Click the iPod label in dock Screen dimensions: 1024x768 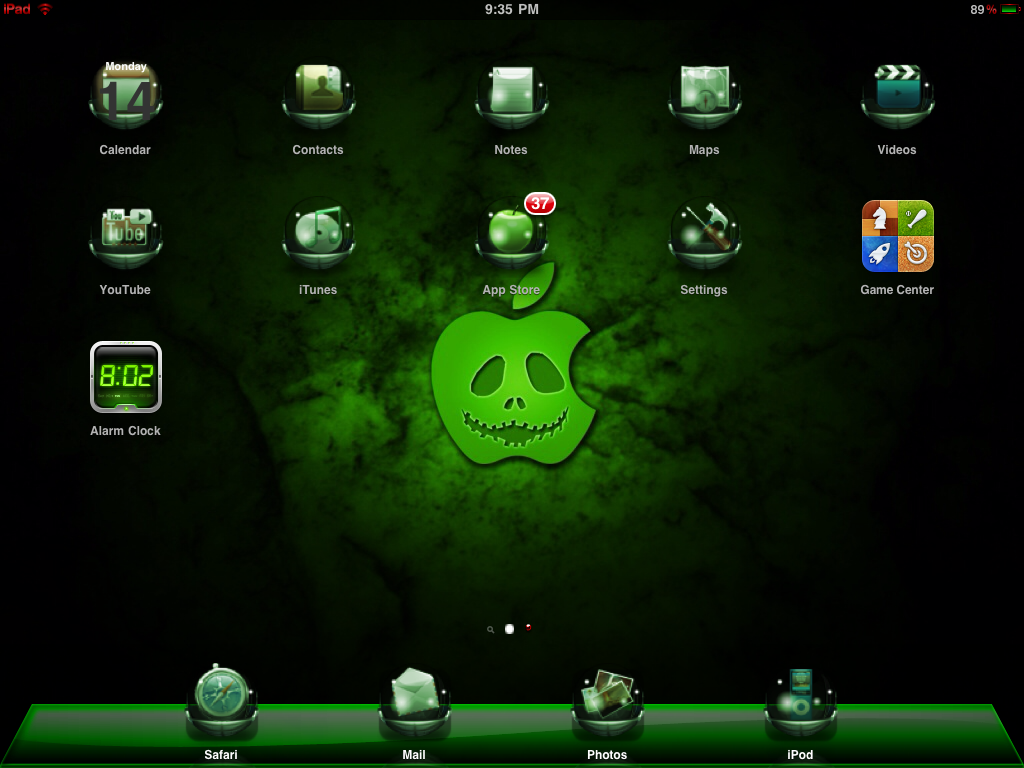pos(800,754)
